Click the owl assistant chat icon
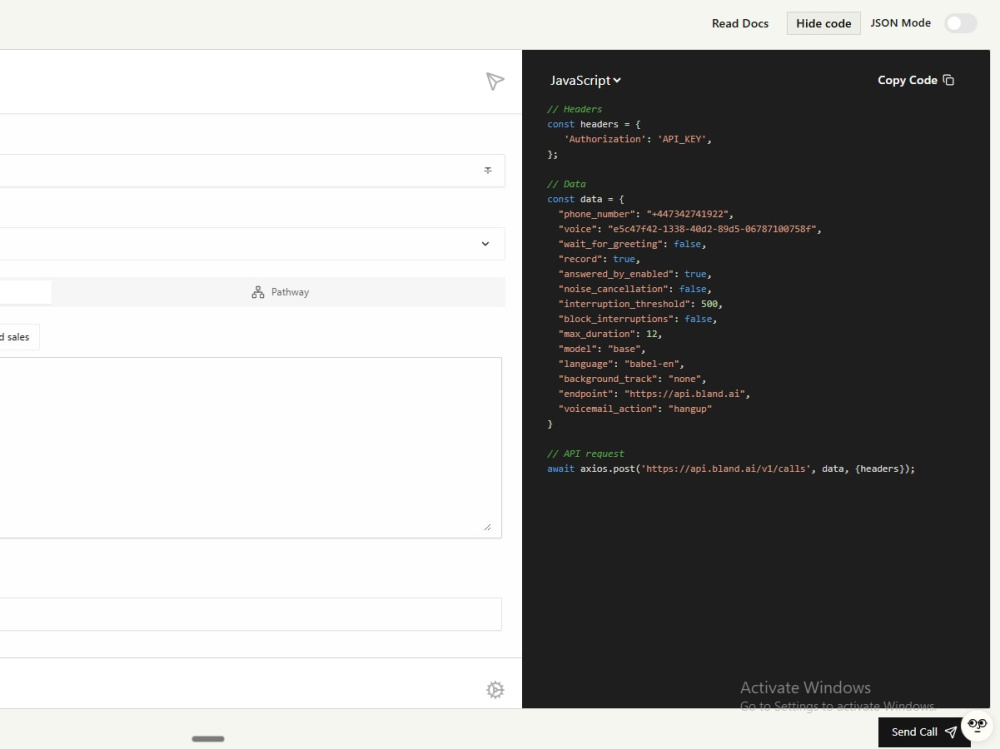The width and height of the screenshot is (1000, 749). 977,725
